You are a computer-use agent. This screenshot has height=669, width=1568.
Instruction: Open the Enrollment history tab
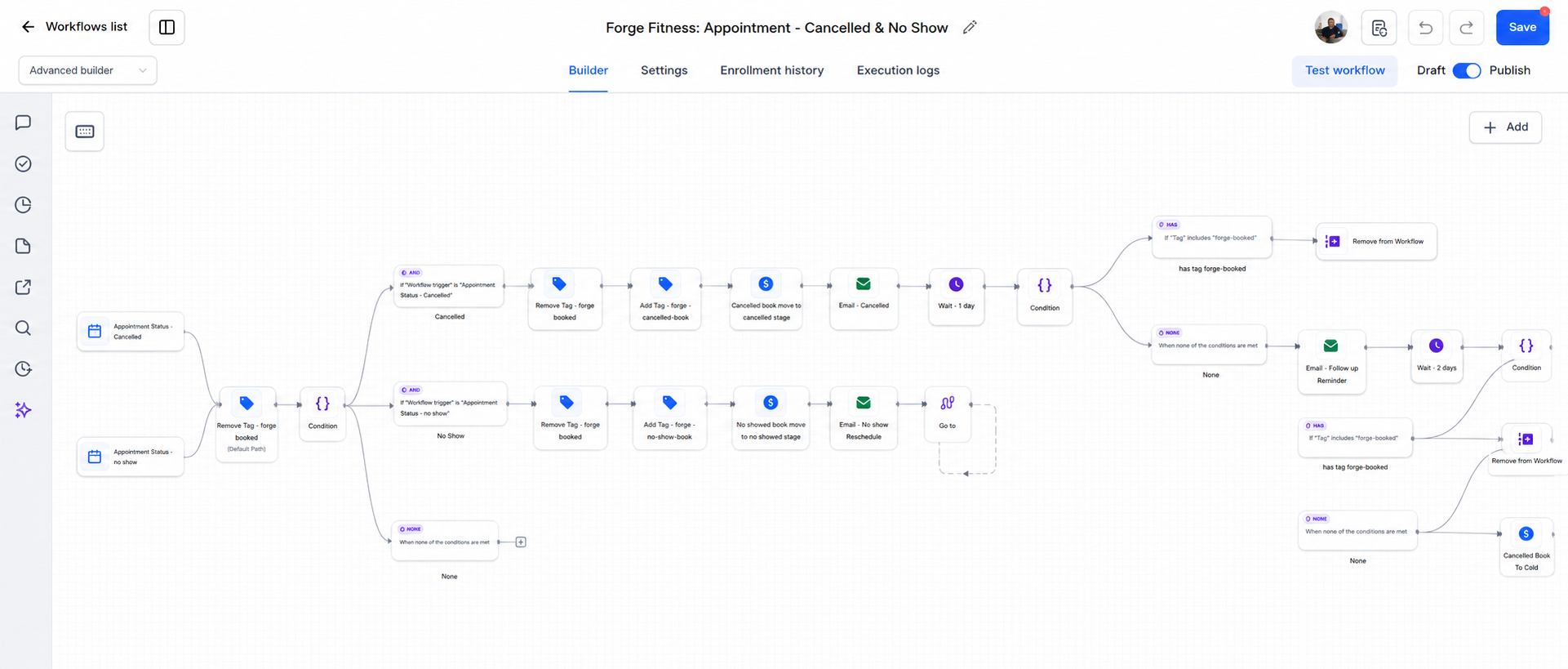(x=771, y=70)
